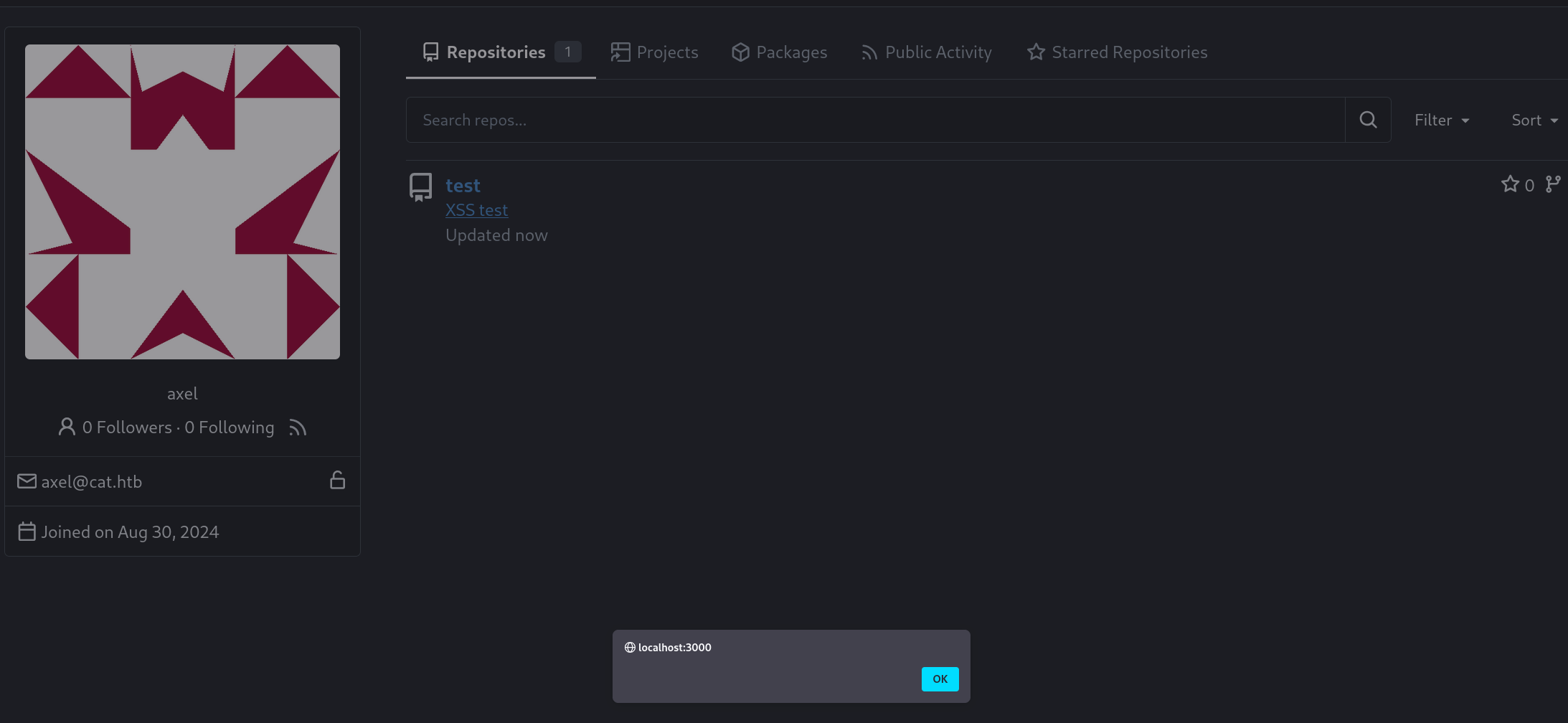Click the Updated now timestamp
The height and width of the screenshot is (723, 1568).
496,235
